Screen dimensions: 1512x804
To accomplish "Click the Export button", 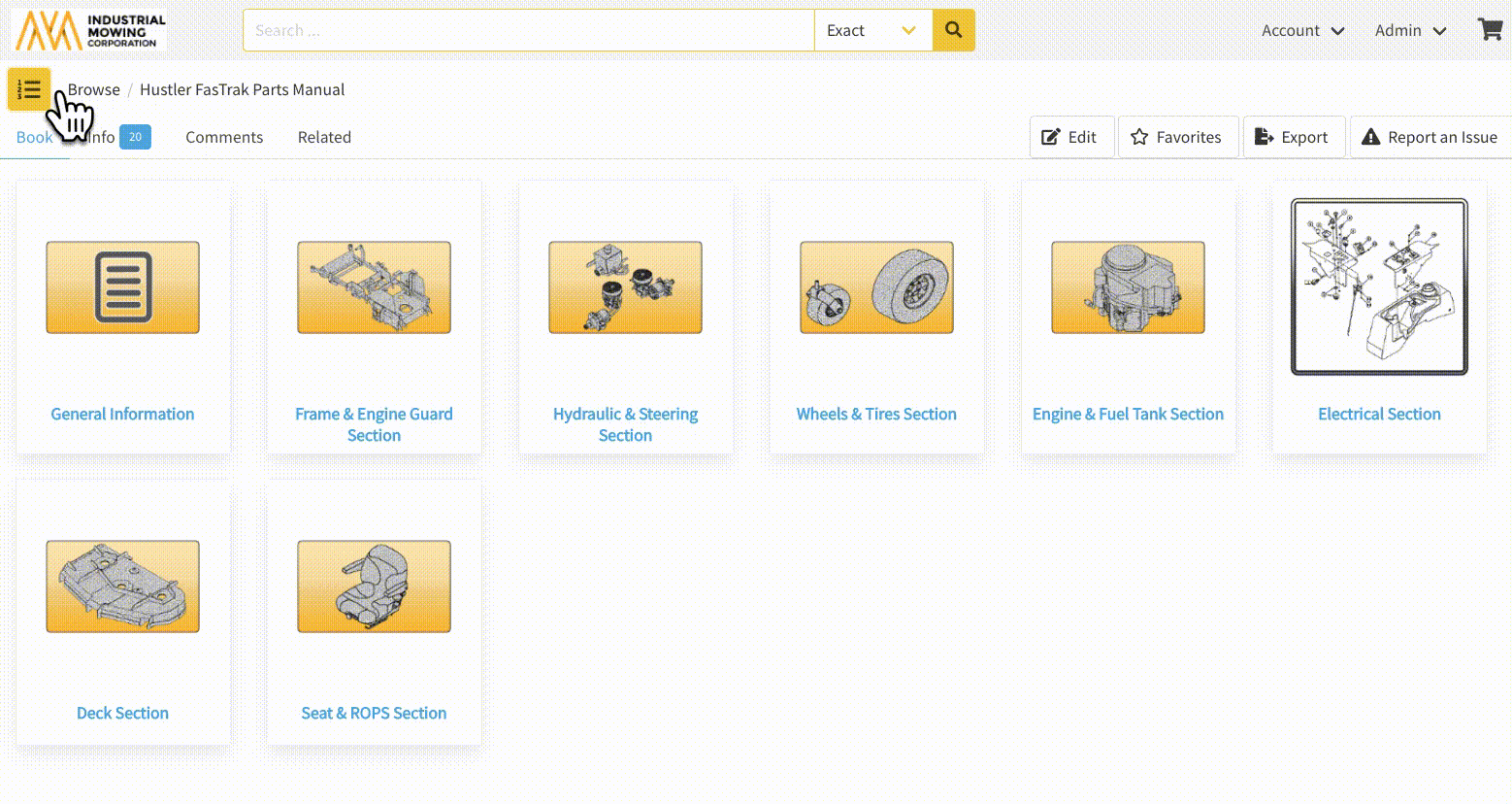I will pyautogui.click(x=1292, y=137).
